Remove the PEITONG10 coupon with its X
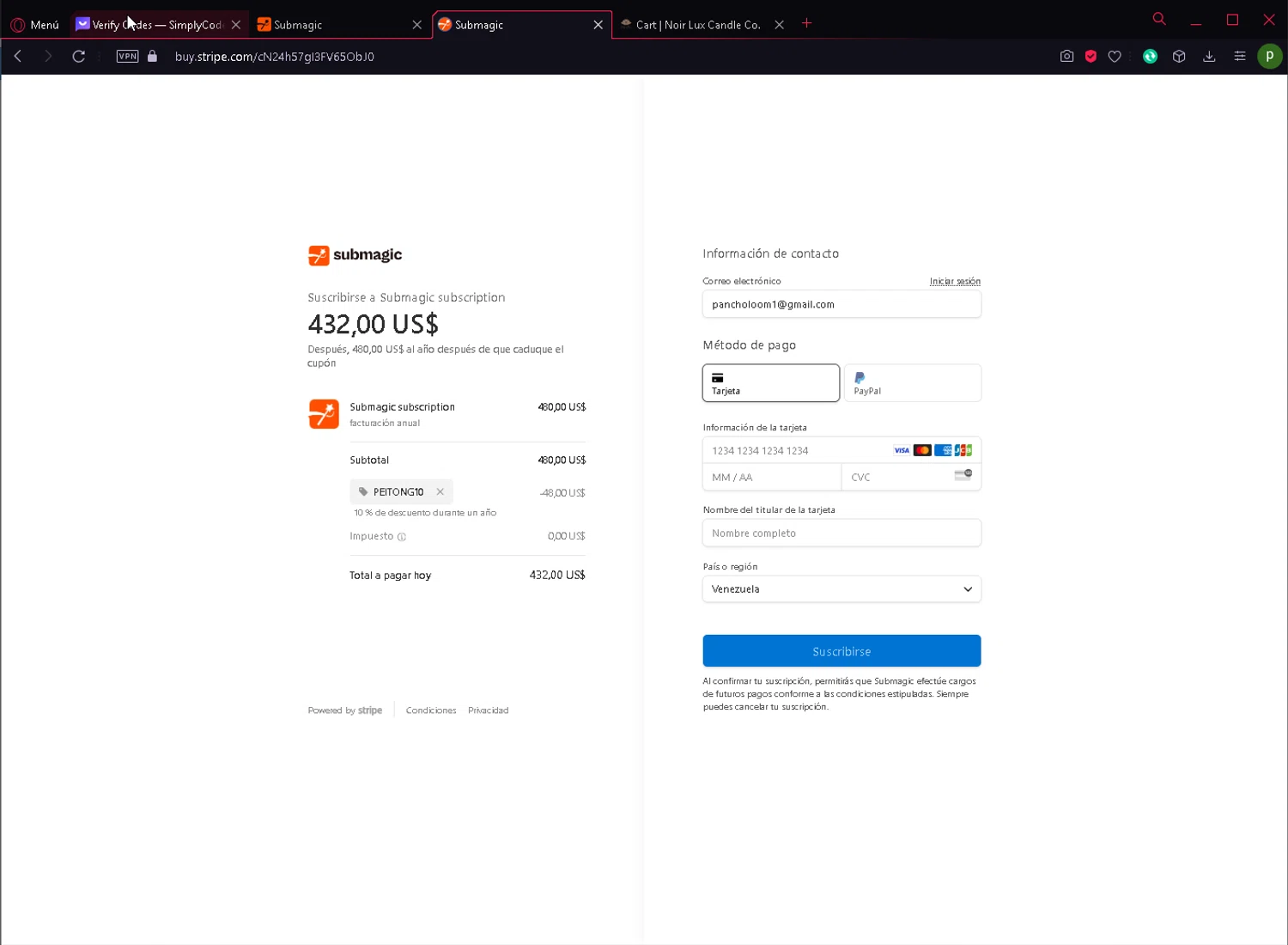Image resolution: width=1288 pixels, height=945 pixels. tap(440, 491)
